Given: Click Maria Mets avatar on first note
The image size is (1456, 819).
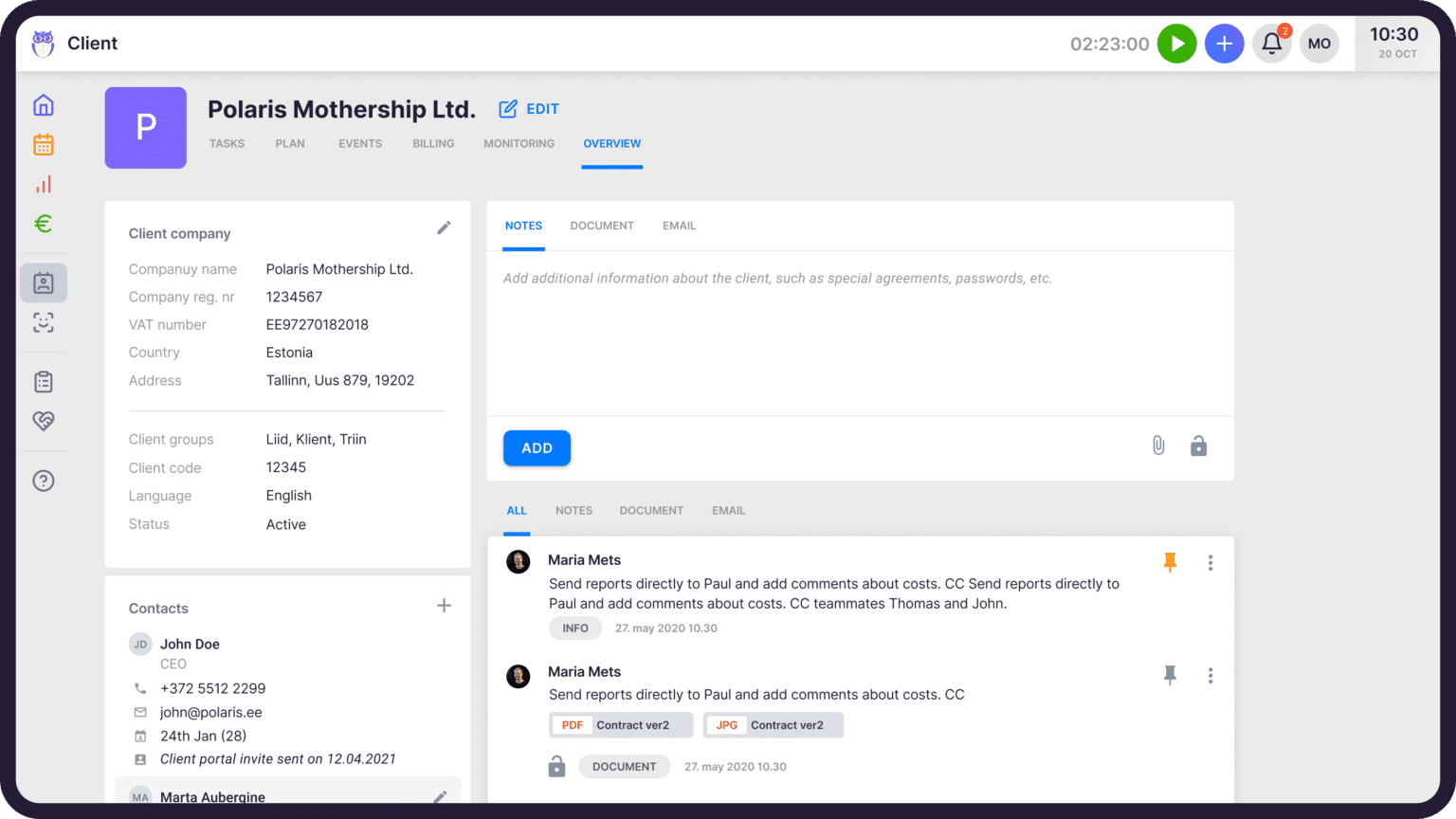Looking at the screenshot, I should (519, 562).
